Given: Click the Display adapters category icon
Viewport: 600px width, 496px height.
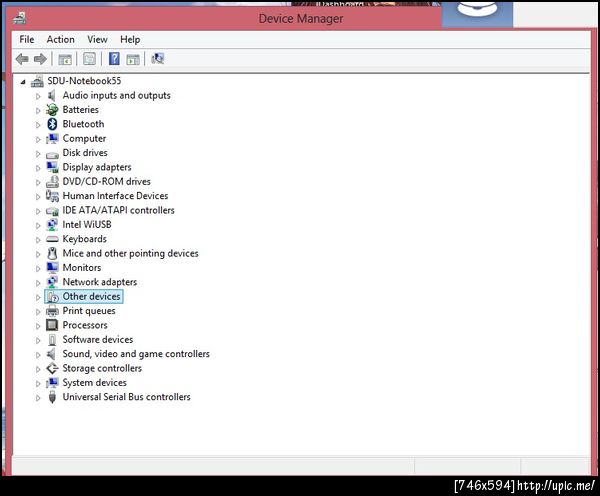Looking at the screenshot, I should [52, 167].
